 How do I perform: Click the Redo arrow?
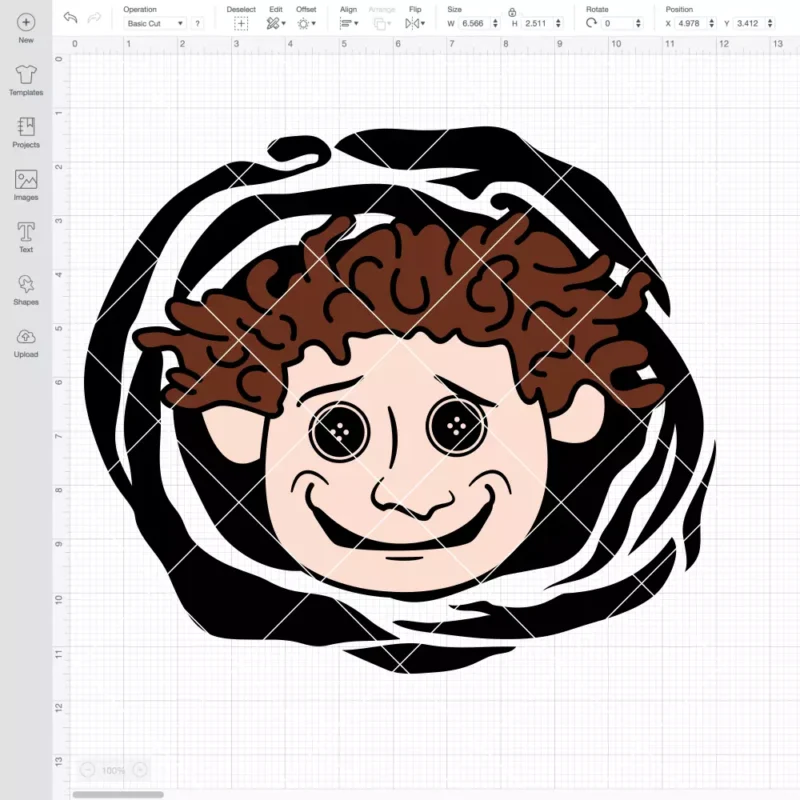pos(94,18)
